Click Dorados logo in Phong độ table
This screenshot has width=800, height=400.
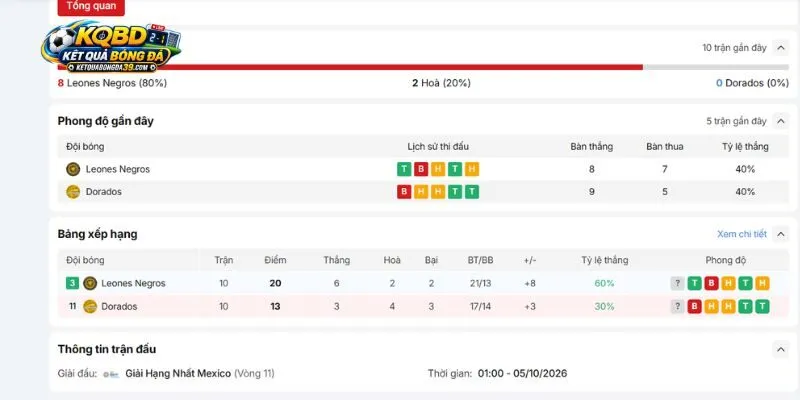(73, 192)
